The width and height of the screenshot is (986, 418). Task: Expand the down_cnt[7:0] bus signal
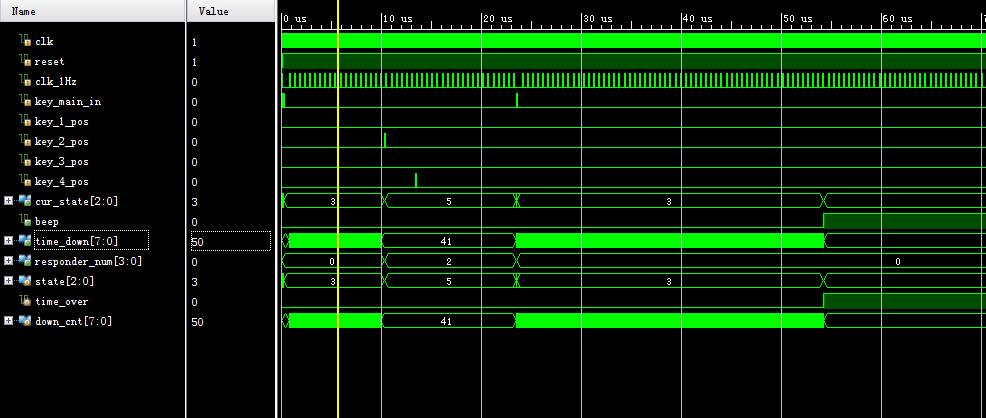(x=9, y=321)
